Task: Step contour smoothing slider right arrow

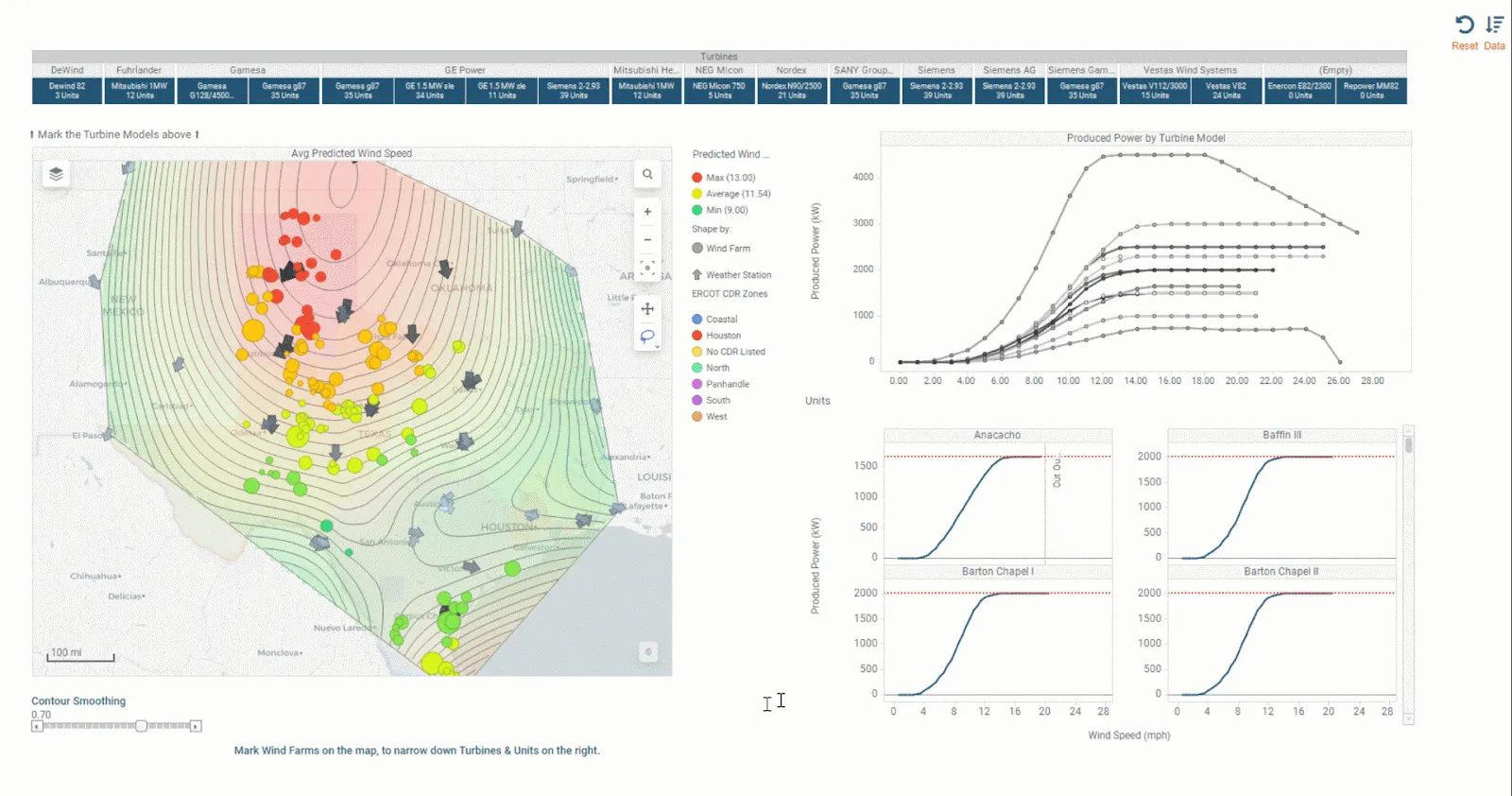Action: click(196, 726)
